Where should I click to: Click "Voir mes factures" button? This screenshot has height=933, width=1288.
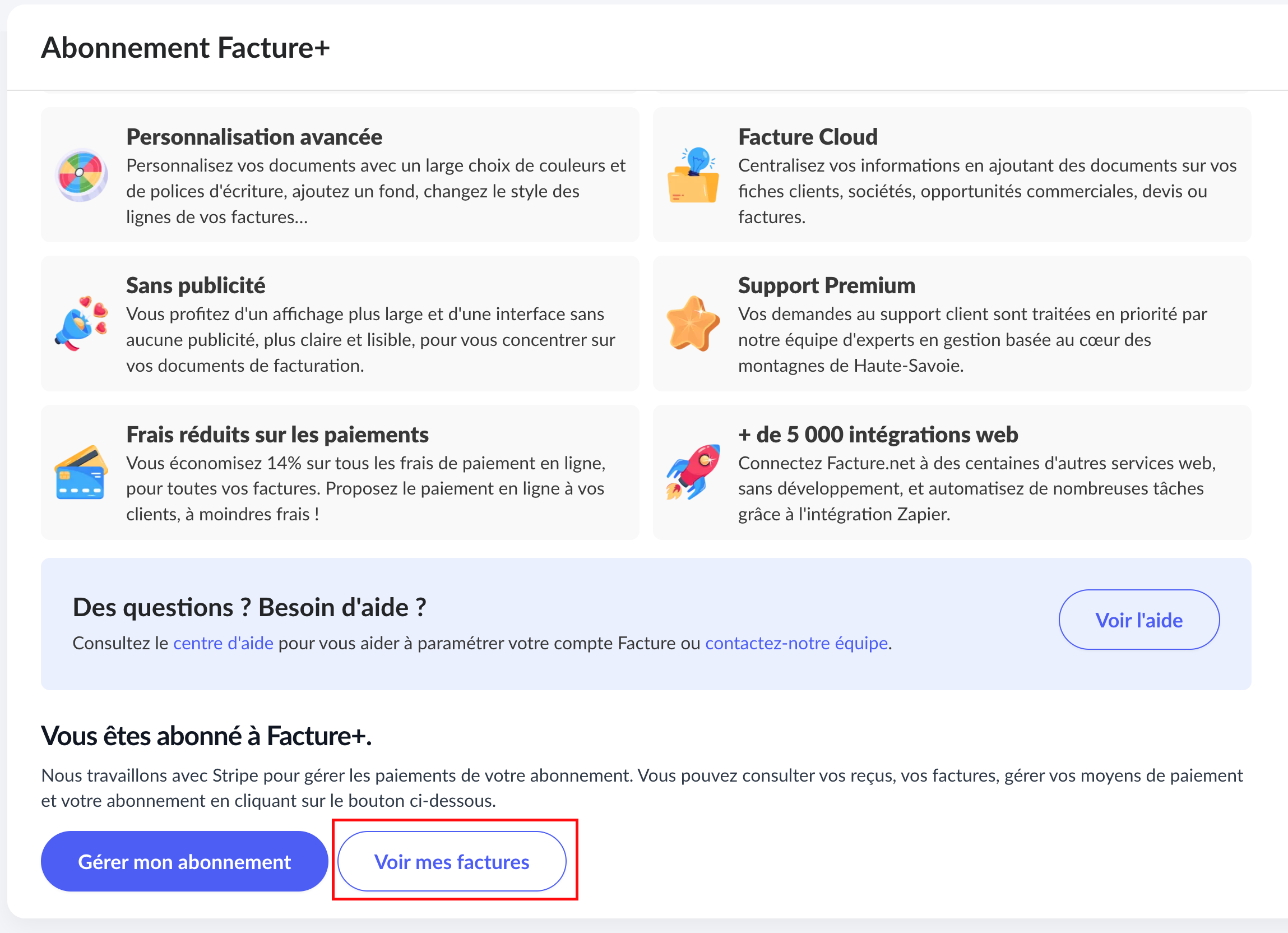[x=452, y=861]
